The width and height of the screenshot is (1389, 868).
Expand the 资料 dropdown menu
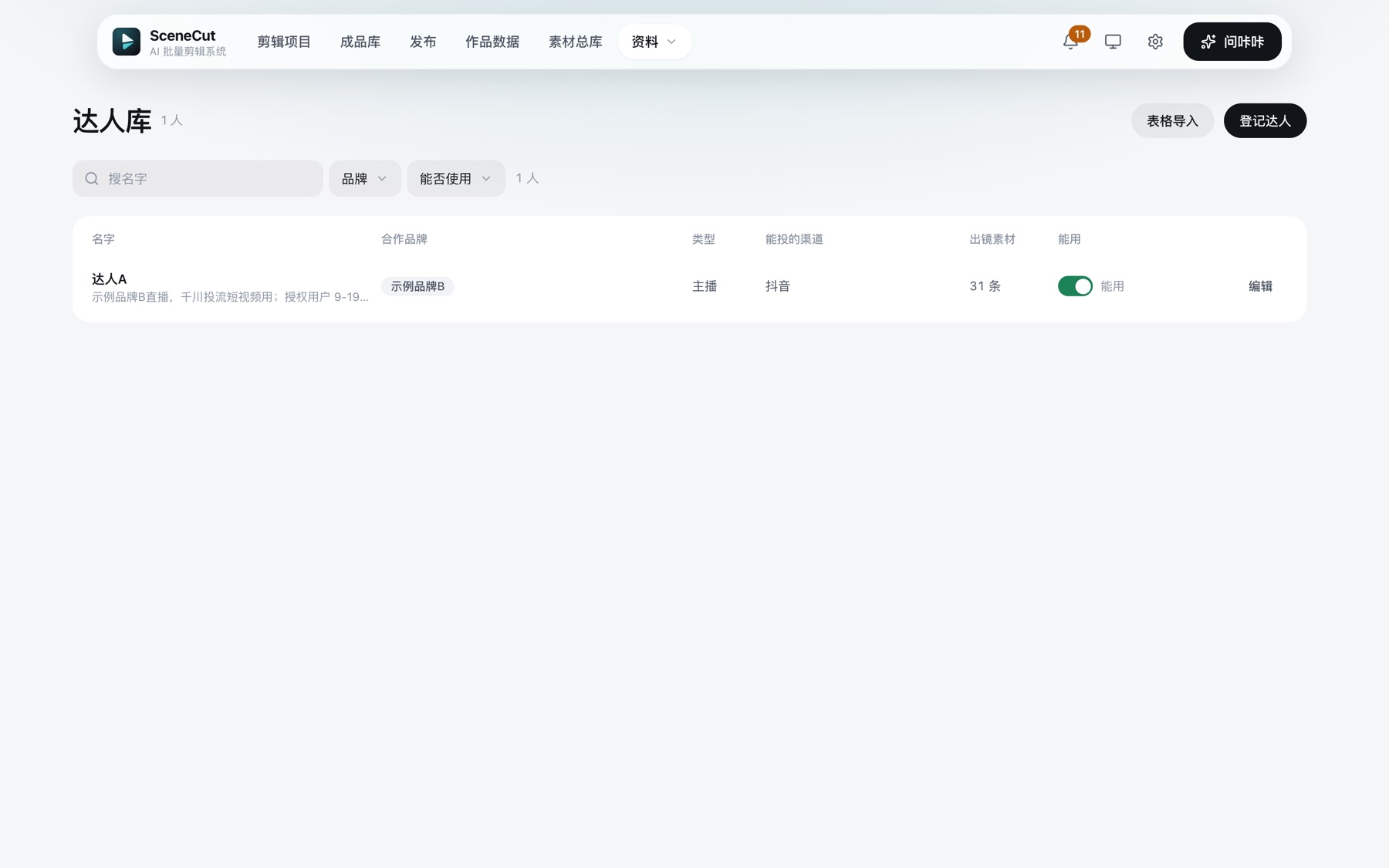(x=654, y=42)
